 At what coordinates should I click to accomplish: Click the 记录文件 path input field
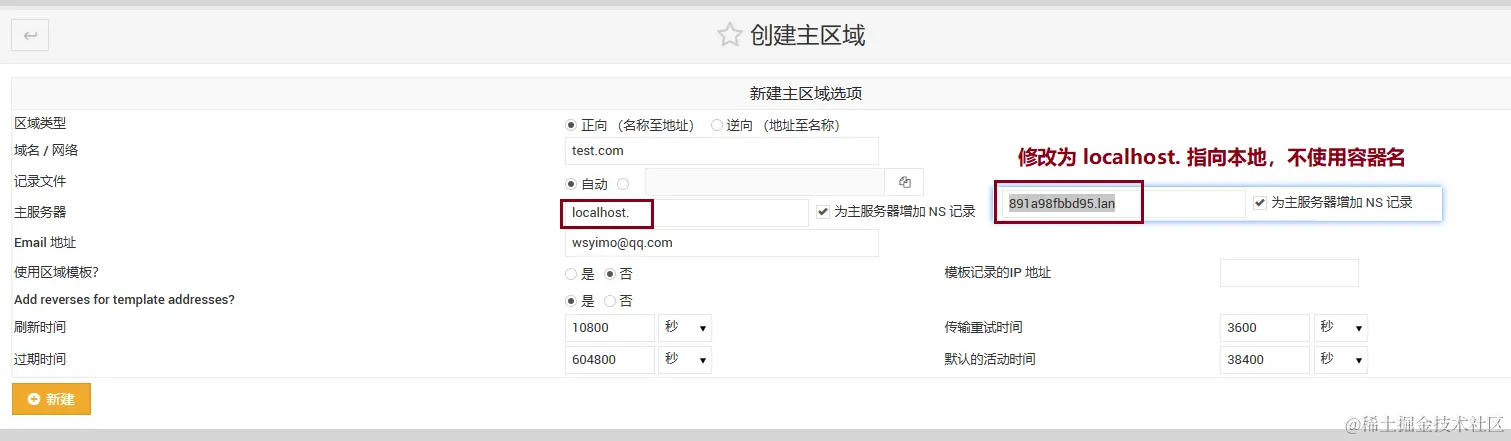(765, 182)
